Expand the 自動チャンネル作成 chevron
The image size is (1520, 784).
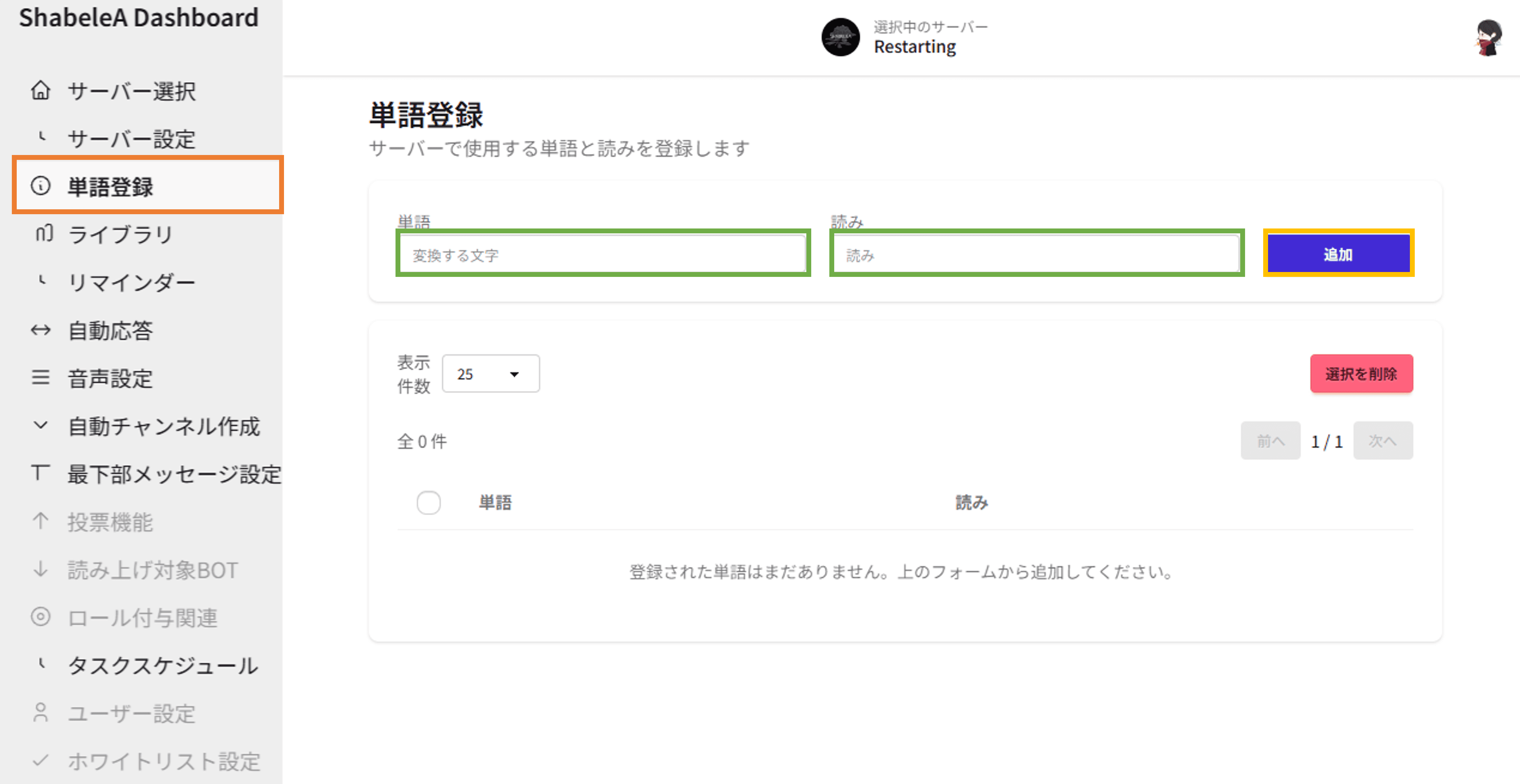tap(40, 425)
